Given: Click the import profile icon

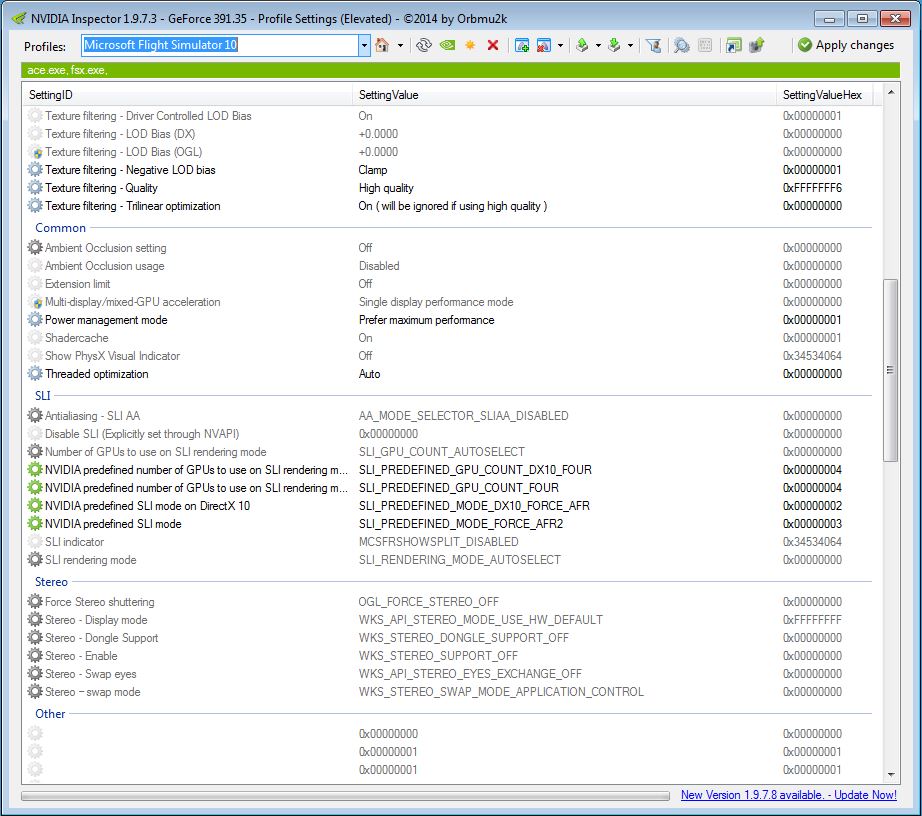Looking at the screenshot, I should (614, 45).
